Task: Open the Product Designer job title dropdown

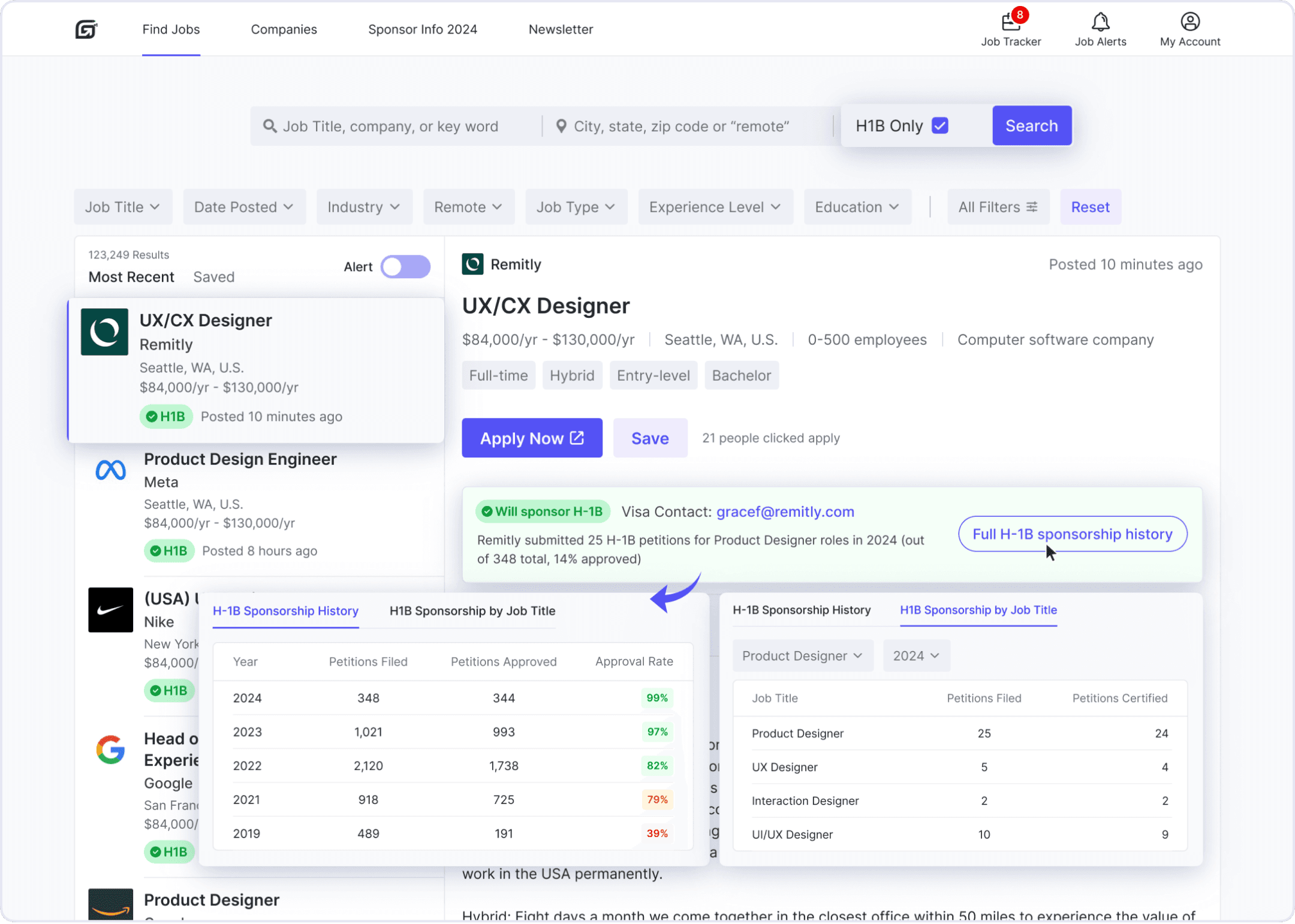Action: [802, 656]
